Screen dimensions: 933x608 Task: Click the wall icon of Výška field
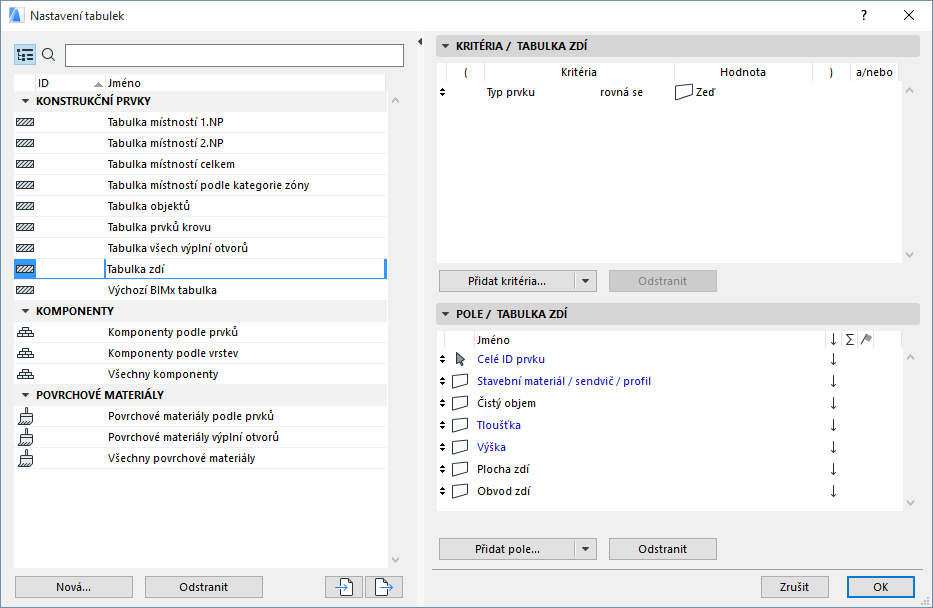(460, 447)
